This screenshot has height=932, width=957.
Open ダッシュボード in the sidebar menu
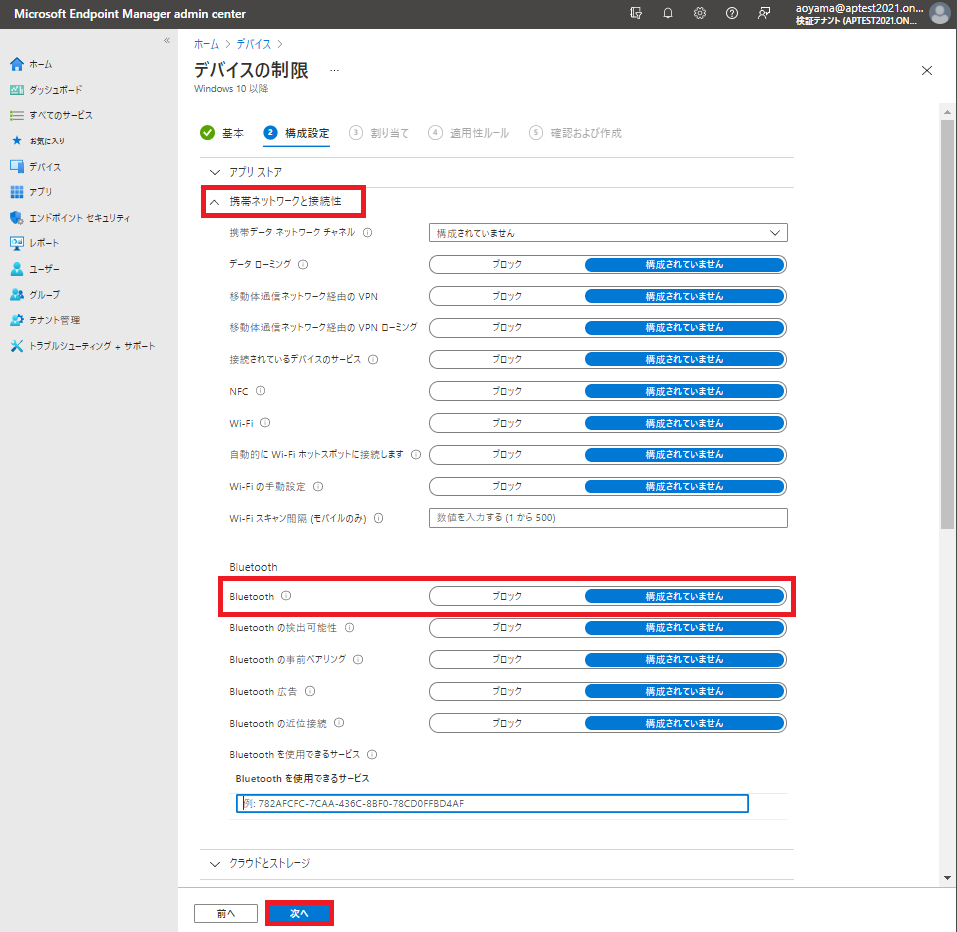point(56,90)
